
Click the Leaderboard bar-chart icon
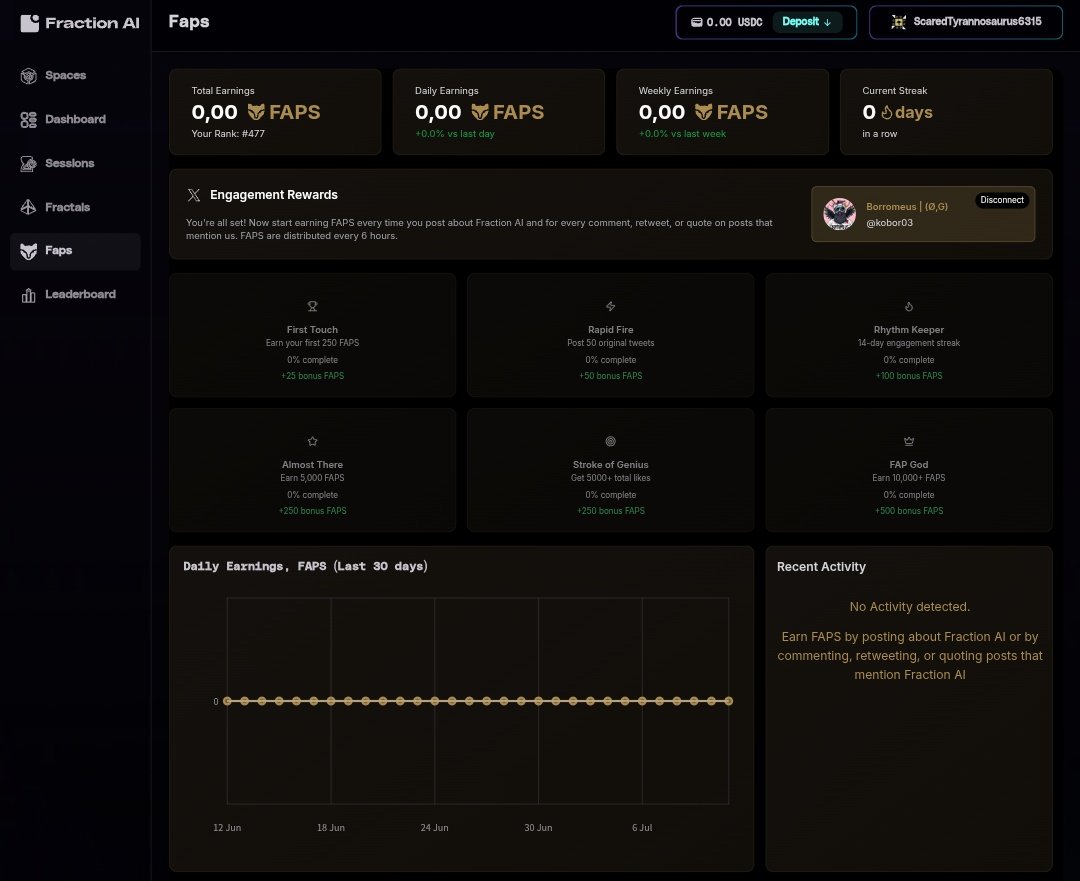pos(28,296)
